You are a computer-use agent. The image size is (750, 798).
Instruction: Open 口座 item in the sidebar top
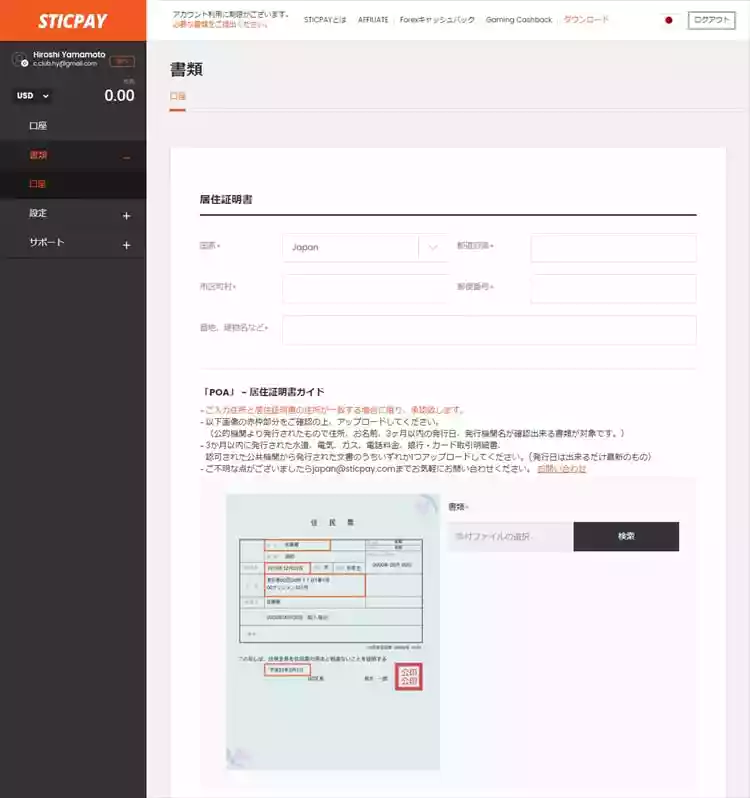pyautogui.click(x=38, y=126)
